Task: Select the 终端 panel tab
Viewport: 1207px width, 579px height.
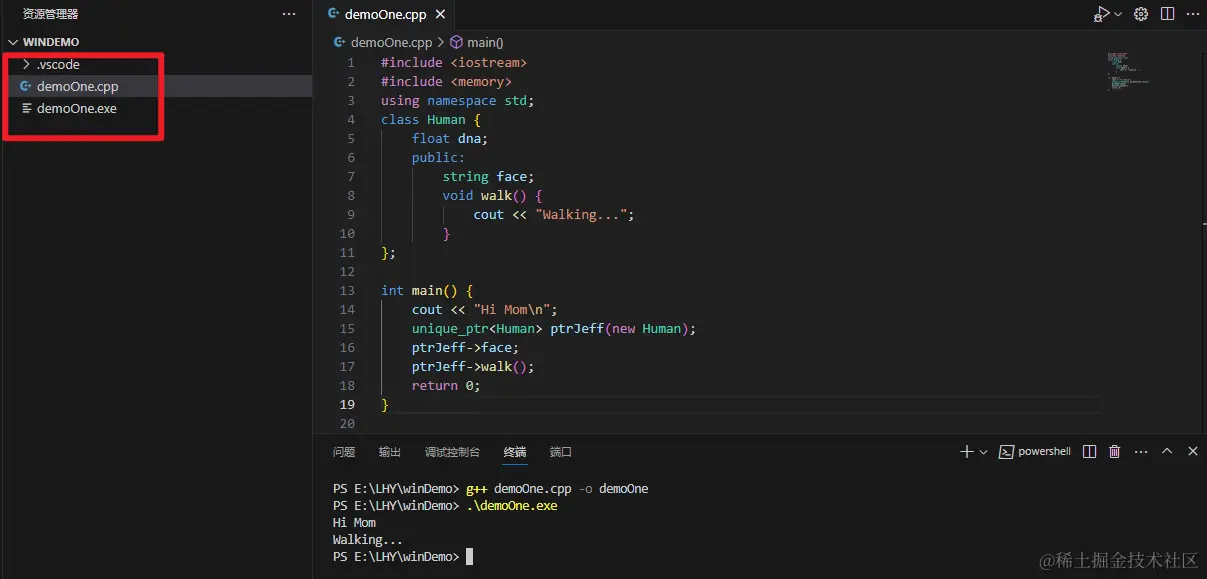Action: (515, 452)
